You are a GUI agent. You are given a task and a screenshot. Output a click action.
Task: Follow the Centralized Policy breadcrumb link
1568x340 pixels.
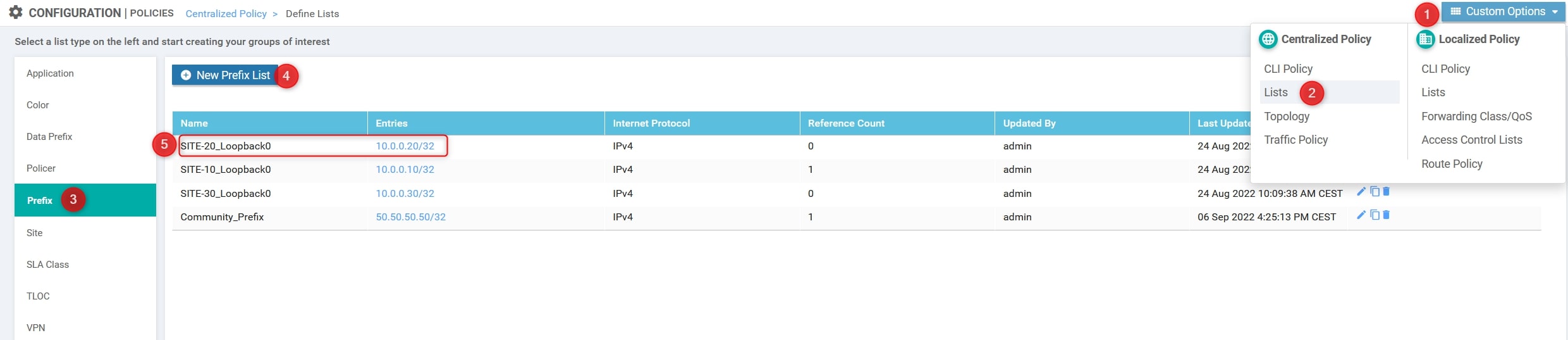[226, 14]
